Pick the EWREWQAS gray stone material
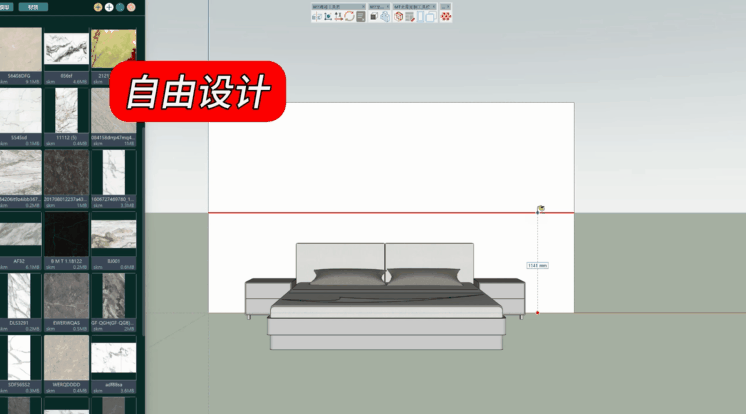 pos(66,297)
